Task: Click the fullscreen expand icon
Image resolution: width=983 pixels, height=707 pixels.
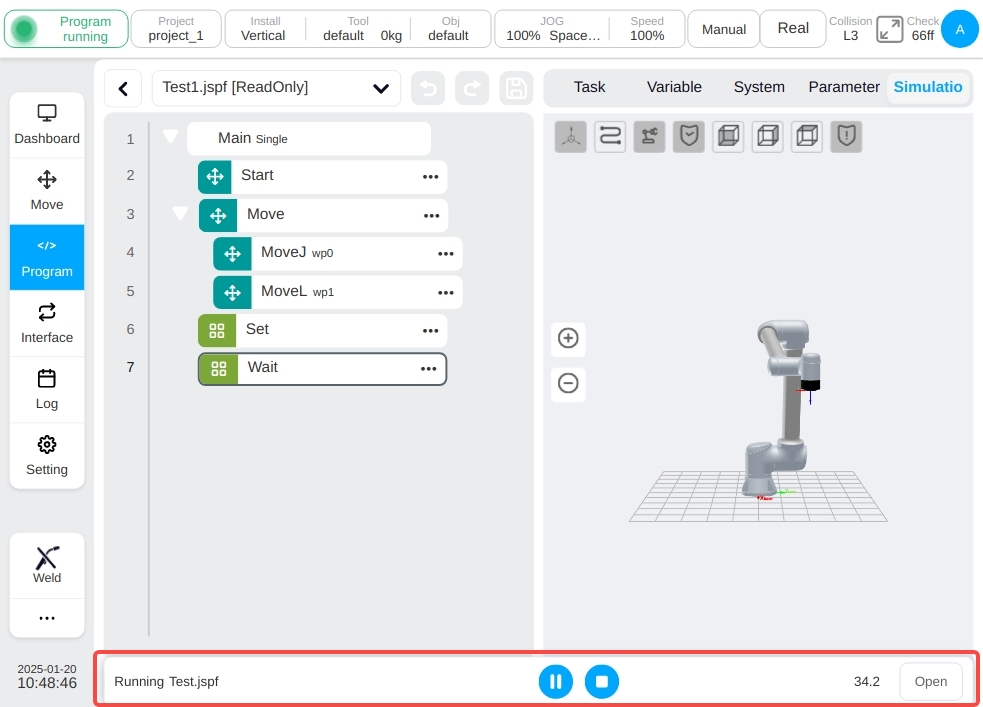Action: 890,29
